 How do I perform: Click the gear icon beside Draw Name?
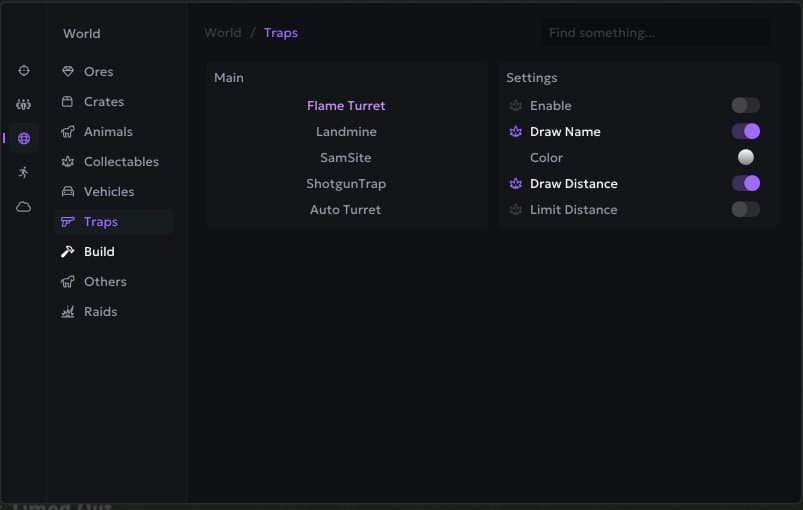(x=516, y=131)
